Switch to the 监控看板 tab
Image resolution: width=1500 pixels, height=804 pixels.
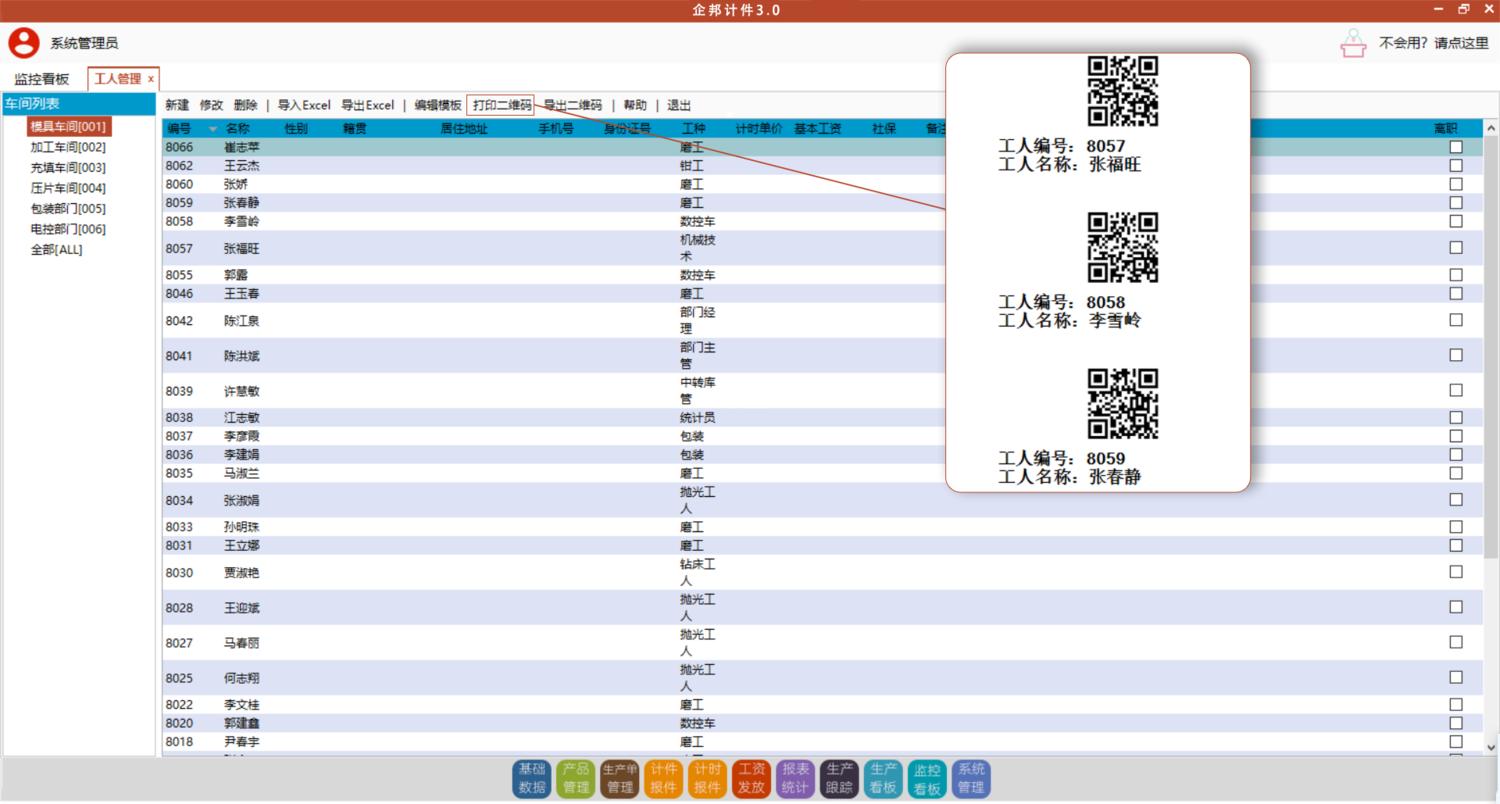click(42, 79)
